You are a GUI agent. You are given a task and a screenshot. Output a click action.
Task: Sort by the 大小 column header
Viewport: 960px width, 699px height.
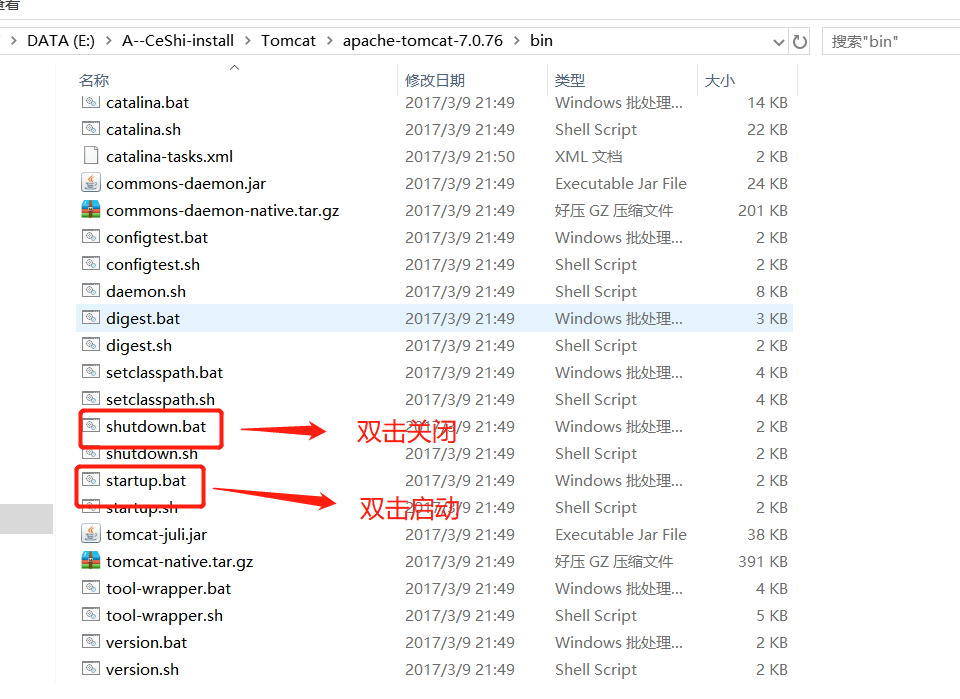click(719, 80)
